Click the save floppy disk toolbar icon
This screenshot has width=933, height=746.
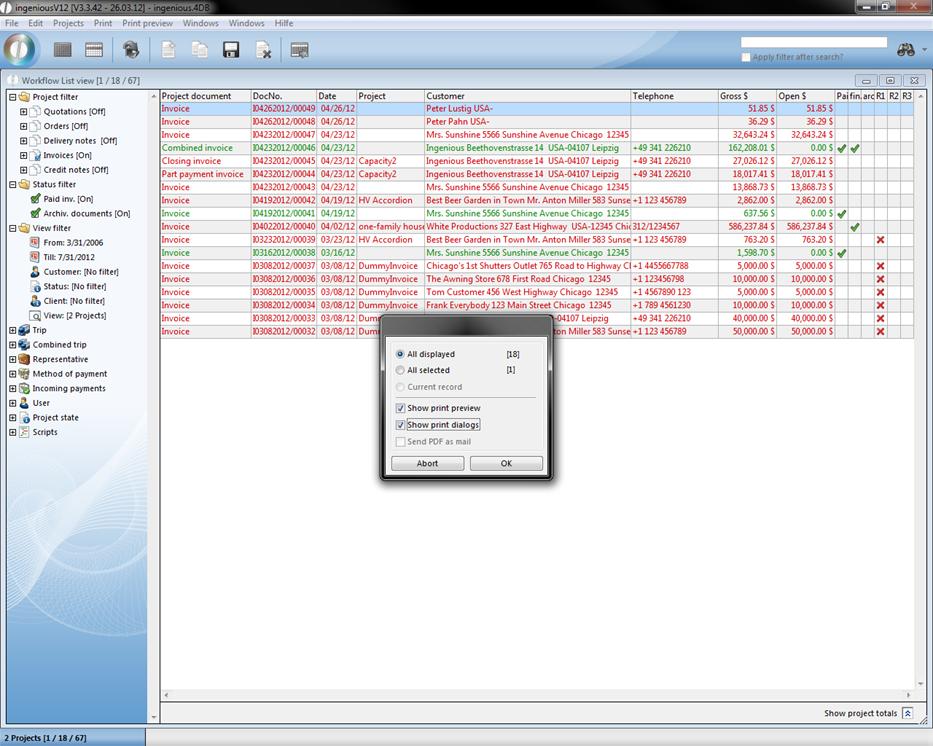pyautogui.click(x=231, y=50)
